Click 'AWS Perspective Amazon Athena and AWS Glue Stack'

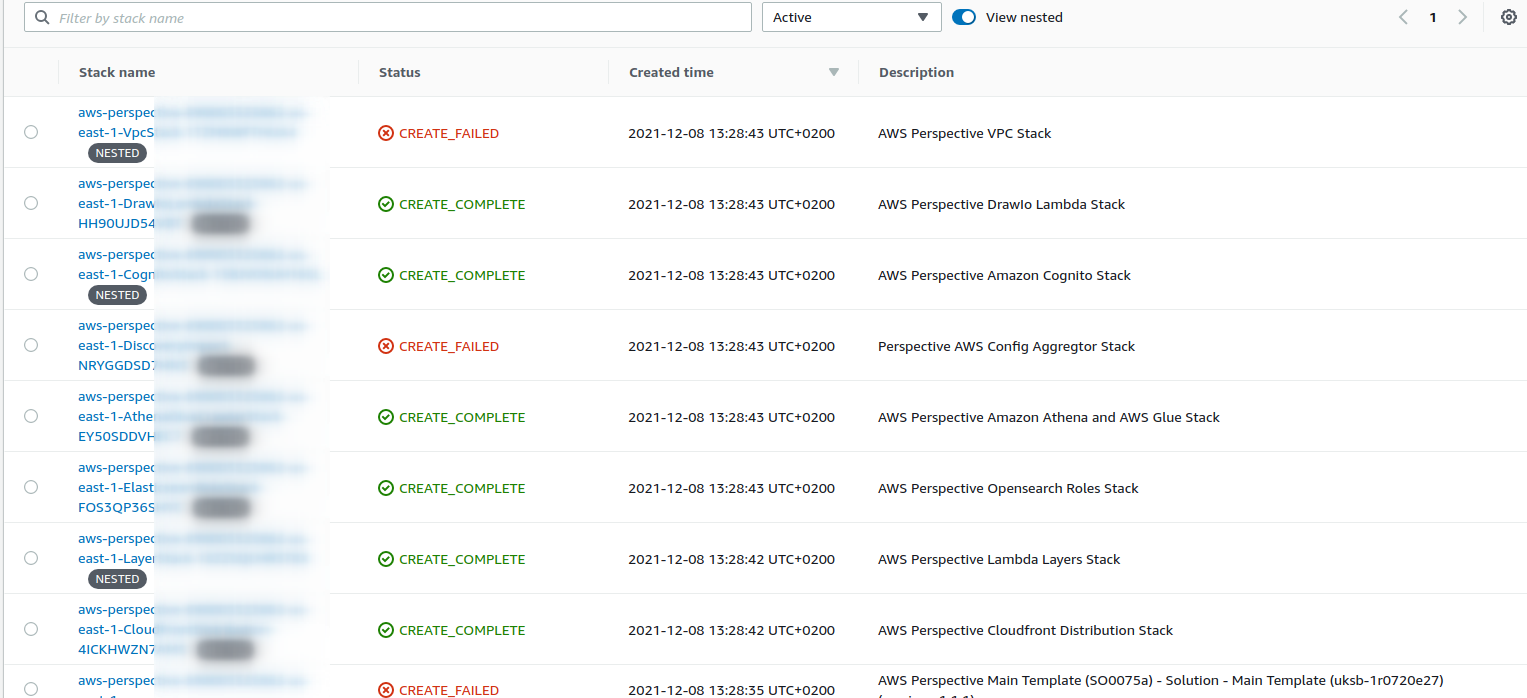1049,417
